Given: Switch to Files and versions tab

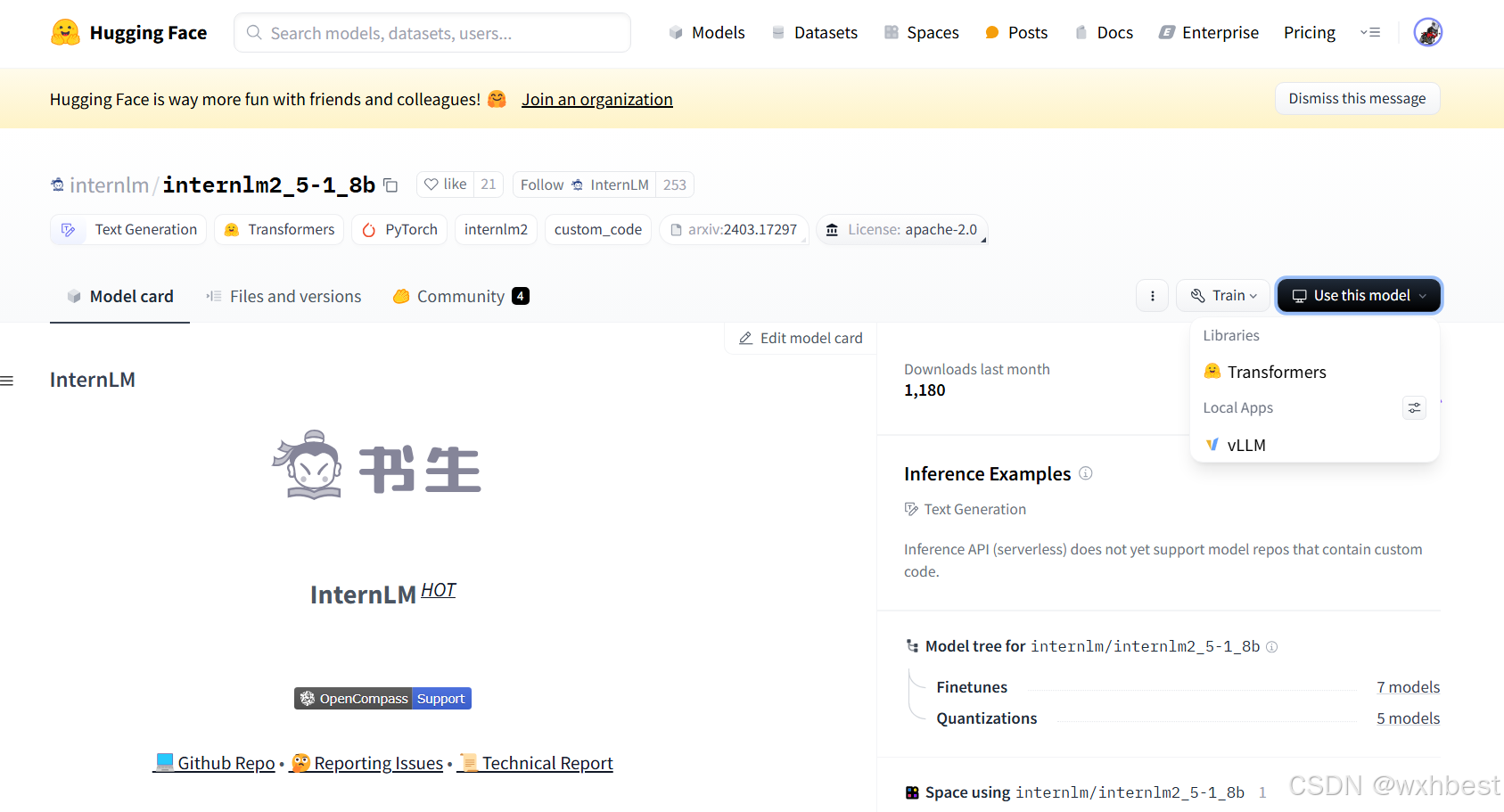Looking at the screenshot, I should [x=284, y=297].
